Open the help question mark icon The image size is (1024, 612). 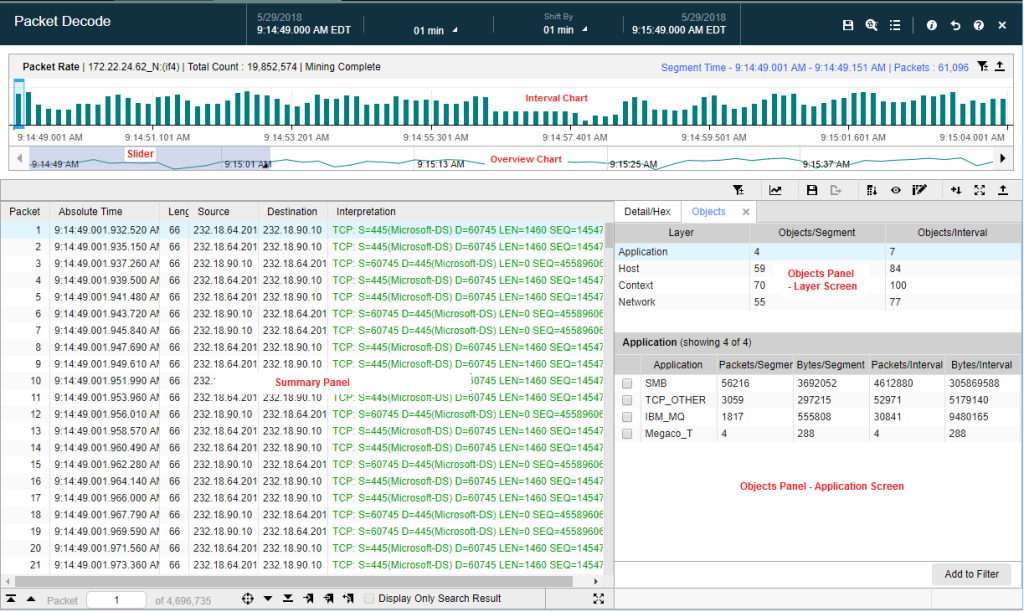[978, 25]
